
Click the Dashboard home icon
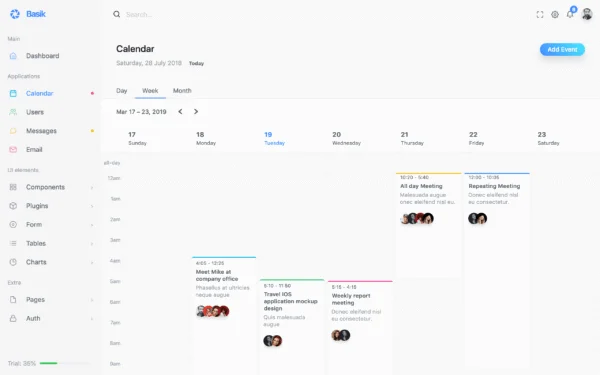13,56
